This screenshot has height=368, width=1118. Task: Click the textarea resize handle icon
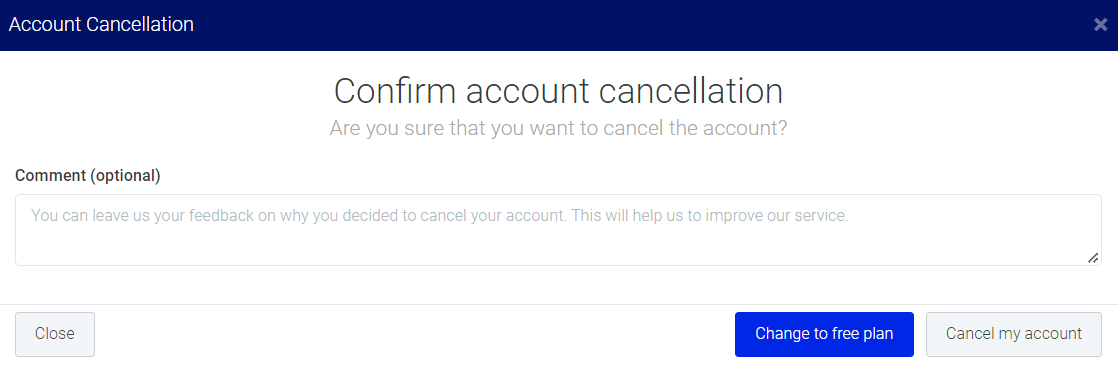pos(1093,257)
